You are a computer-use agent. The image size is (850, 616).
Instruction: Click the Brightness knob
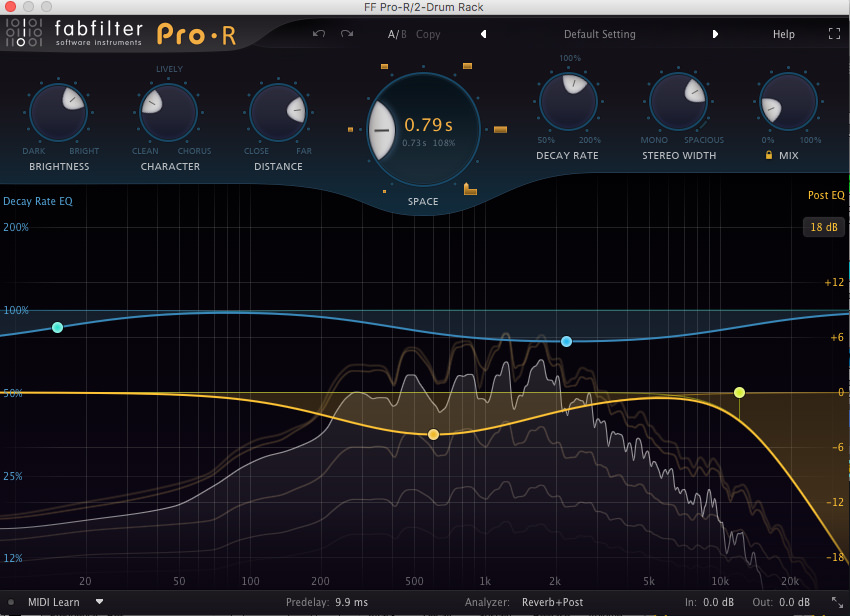[x=59, y=113]
